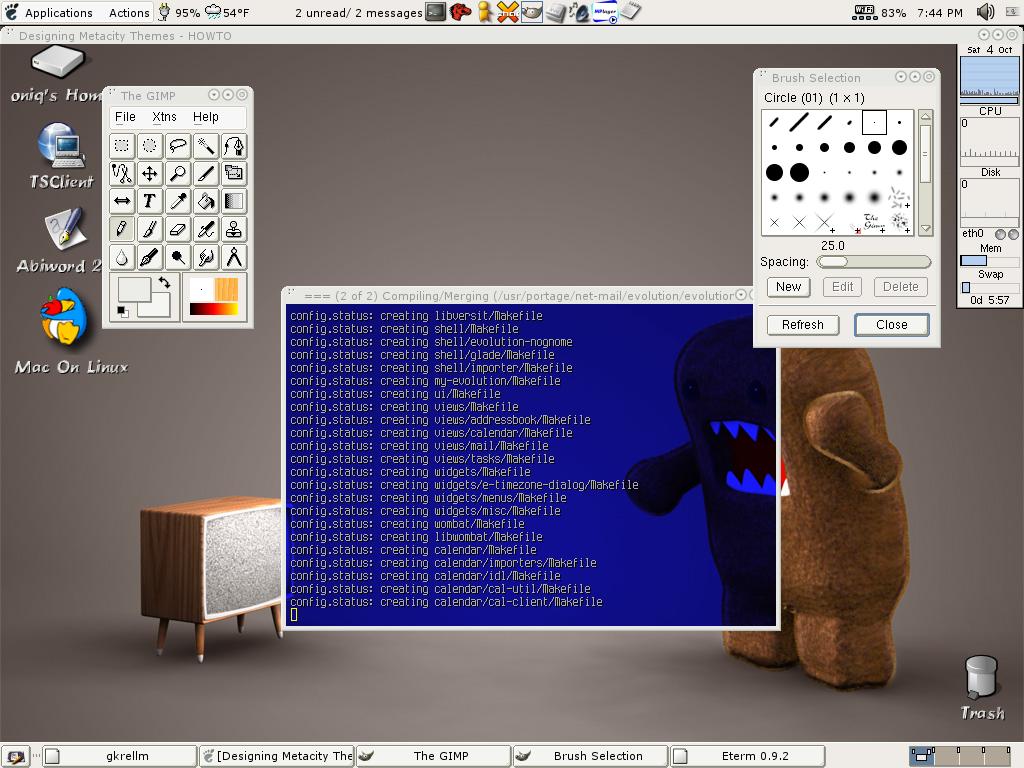Select the Crop knife tool
The height and width of the screenshot is (768, 1024).
pyautogui.click(x=206, y=173)
